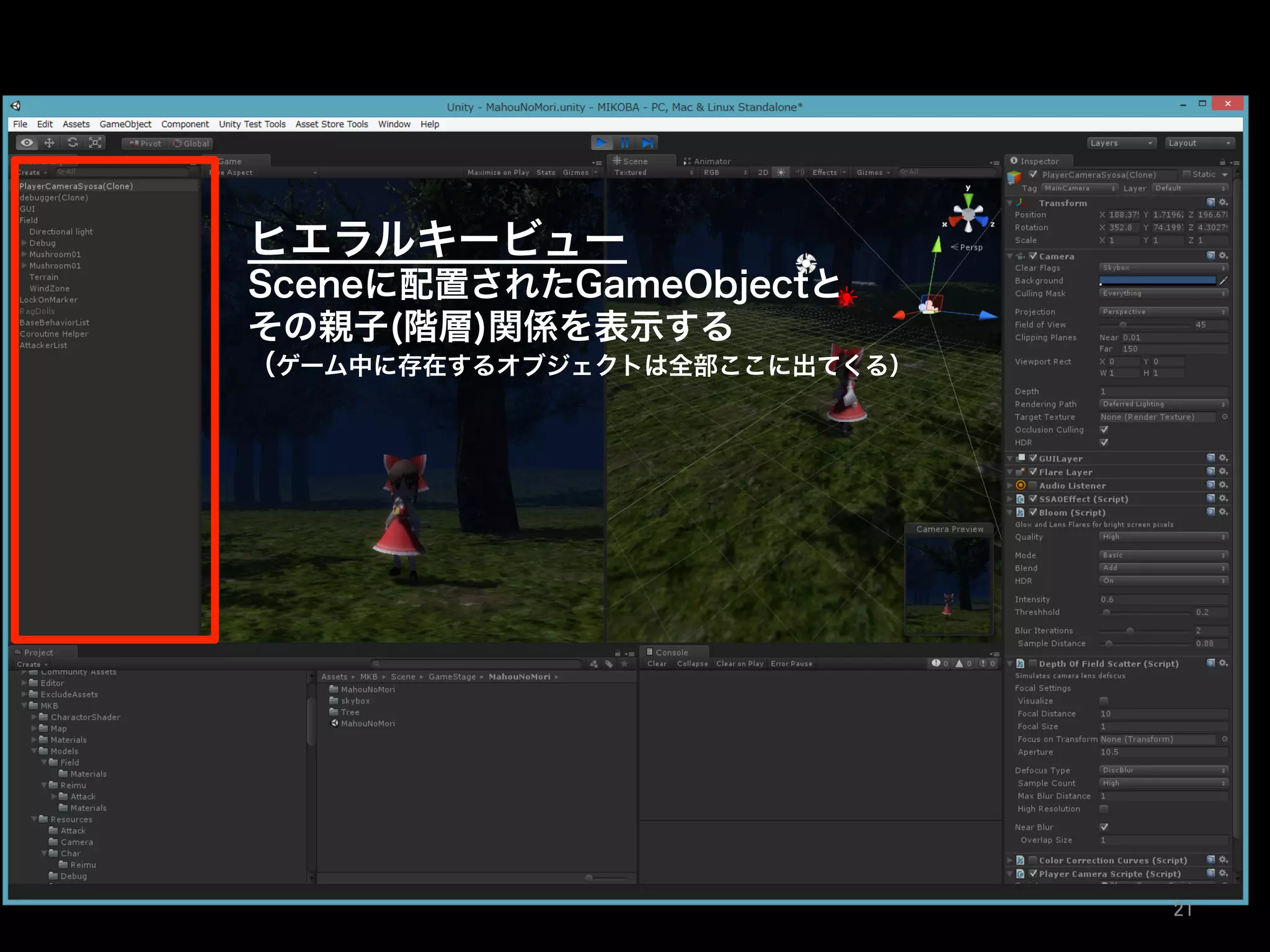The image size is (1270, 952).
Task: Disable the Camera component checkbox
Action: (x=1033, y=256)
